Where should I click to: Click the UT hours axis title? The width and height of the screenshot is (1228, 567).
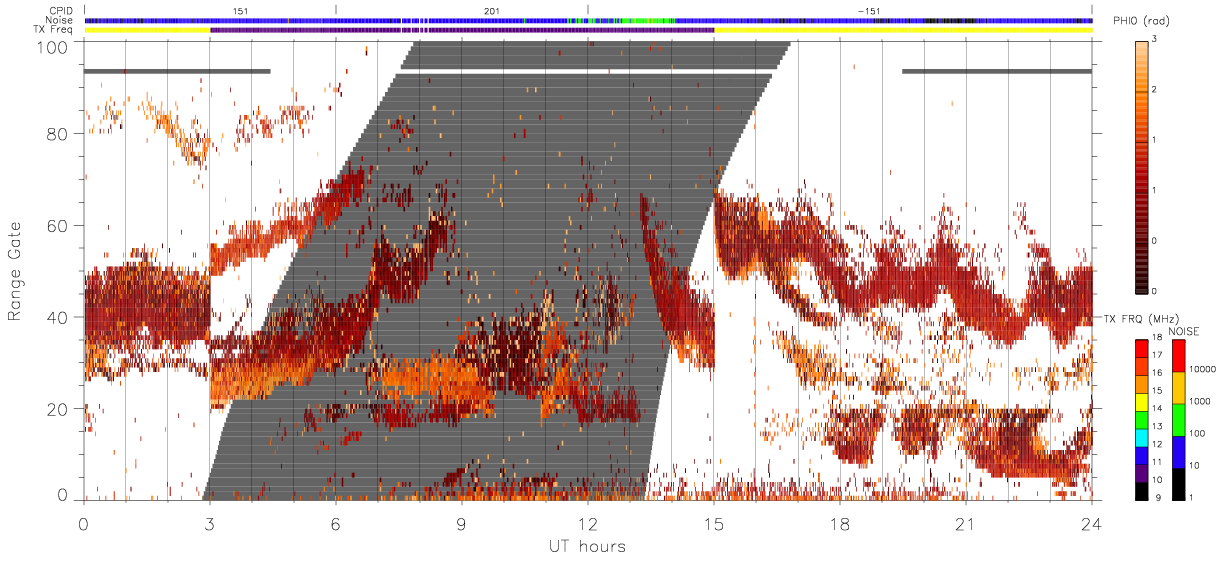[x=586, y=546]
